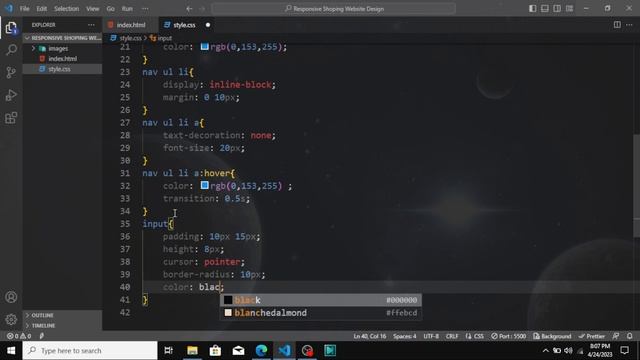This screenshot has height=360, width=640.
Task: Toggle the primary side bar layout
Action: click(533, 9)
